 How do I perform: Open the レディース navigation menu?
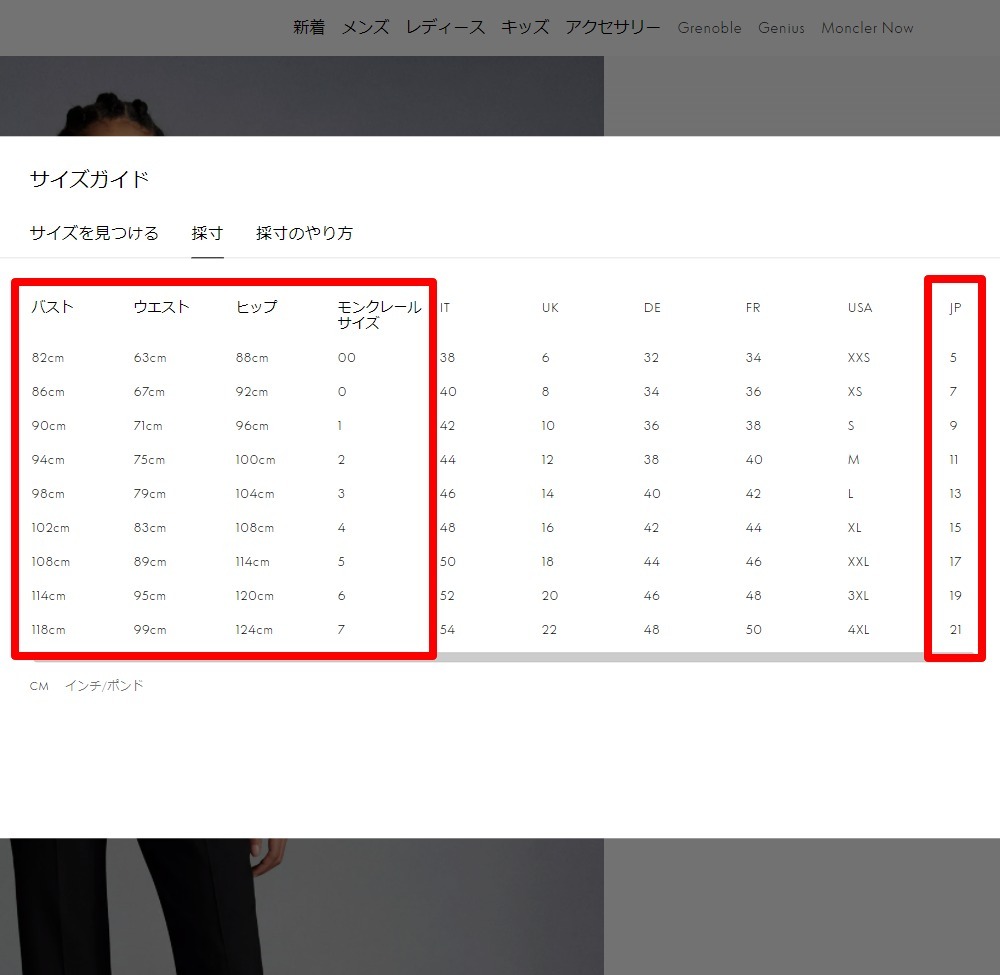[x=445, y=27]
